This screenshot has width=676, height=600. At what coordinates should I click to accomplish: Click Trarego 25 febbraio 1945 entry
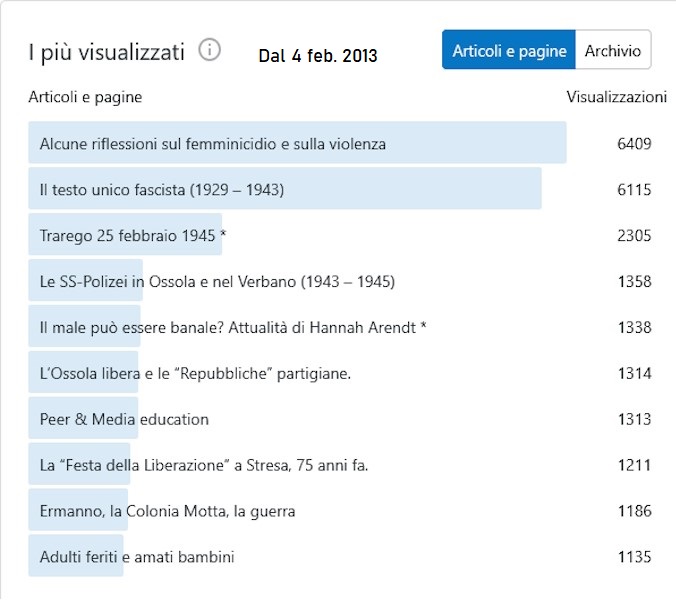(x=133, y=236)
